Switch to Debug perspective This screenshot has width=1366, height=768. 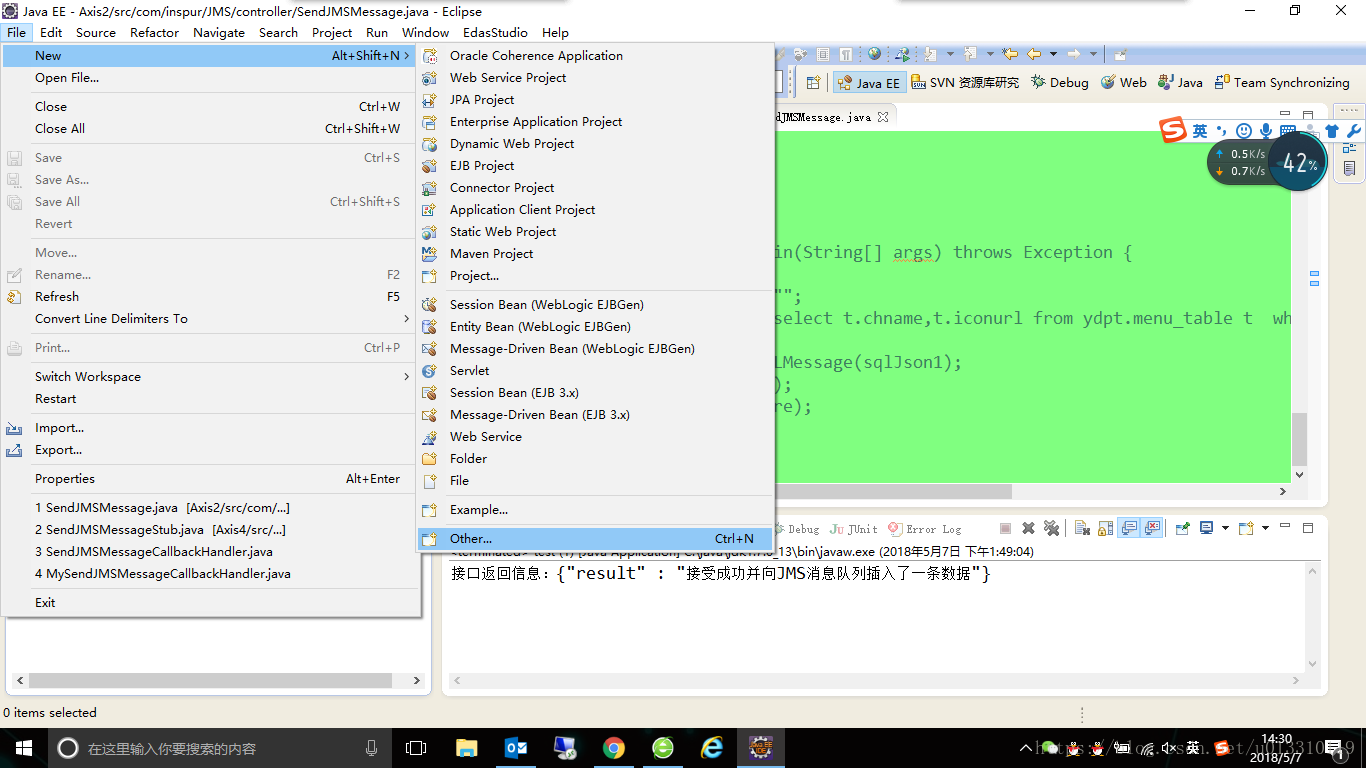pyautogui.click(x=1059, y=83)
